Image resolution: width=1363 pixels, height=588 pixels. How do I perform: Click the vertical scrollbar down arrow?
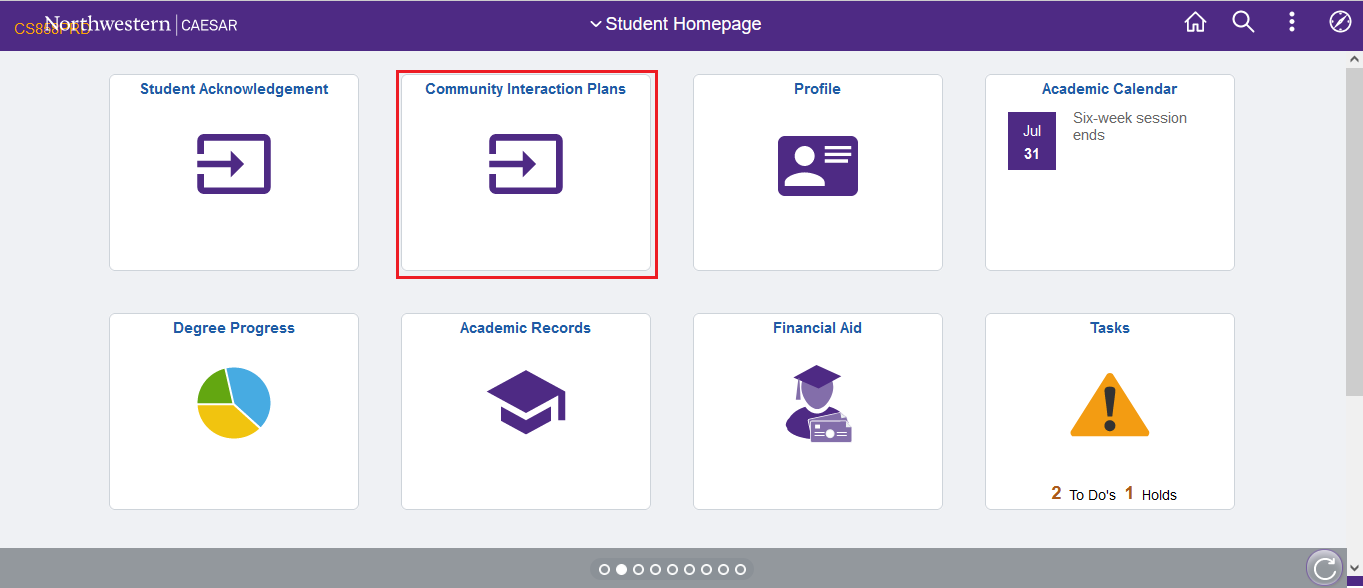tap(1354, 568)
